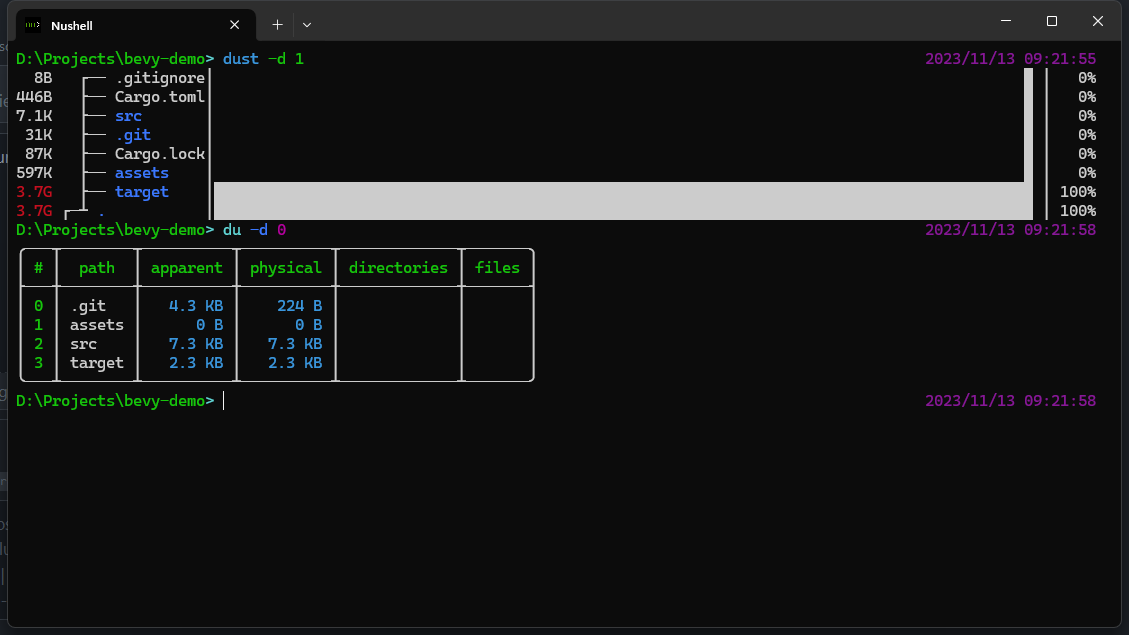Place the cursor in the command prompt
The height and width of the screenshot is (635, 1129).
(x=224, y=400)
